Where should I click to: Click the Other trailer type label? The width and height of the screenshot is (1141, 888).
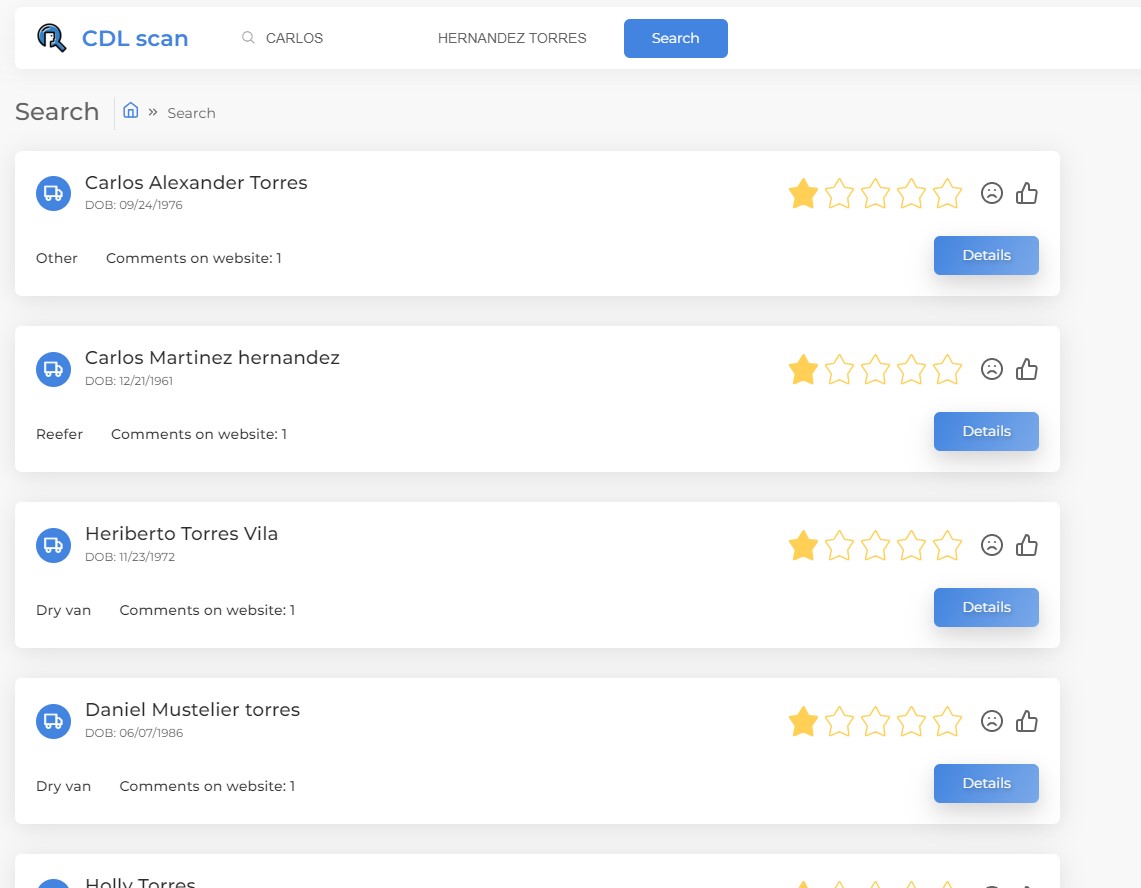pyautogui.click(x=56, y=258)
